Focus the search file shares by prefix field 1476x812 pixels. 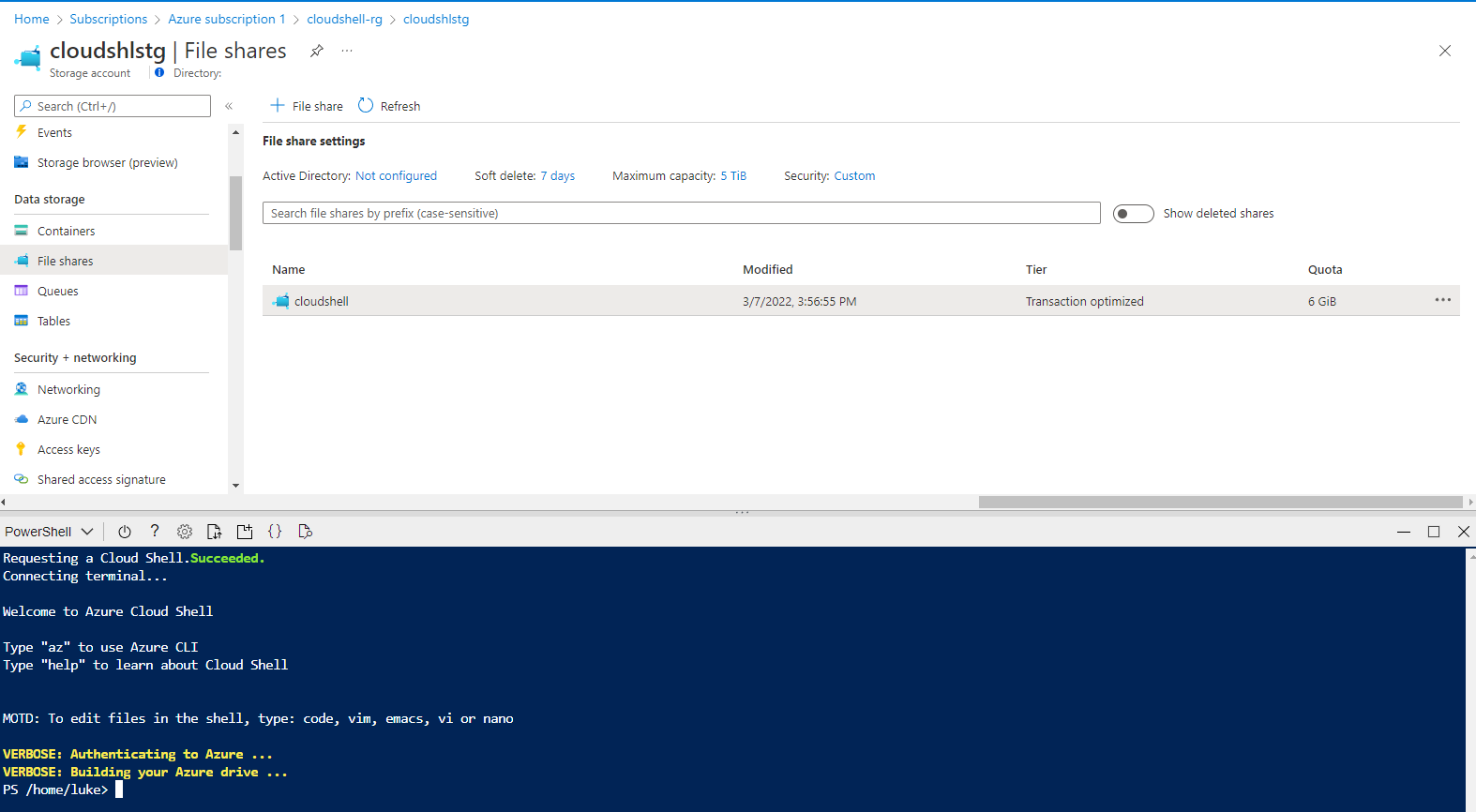pos(681,213)
